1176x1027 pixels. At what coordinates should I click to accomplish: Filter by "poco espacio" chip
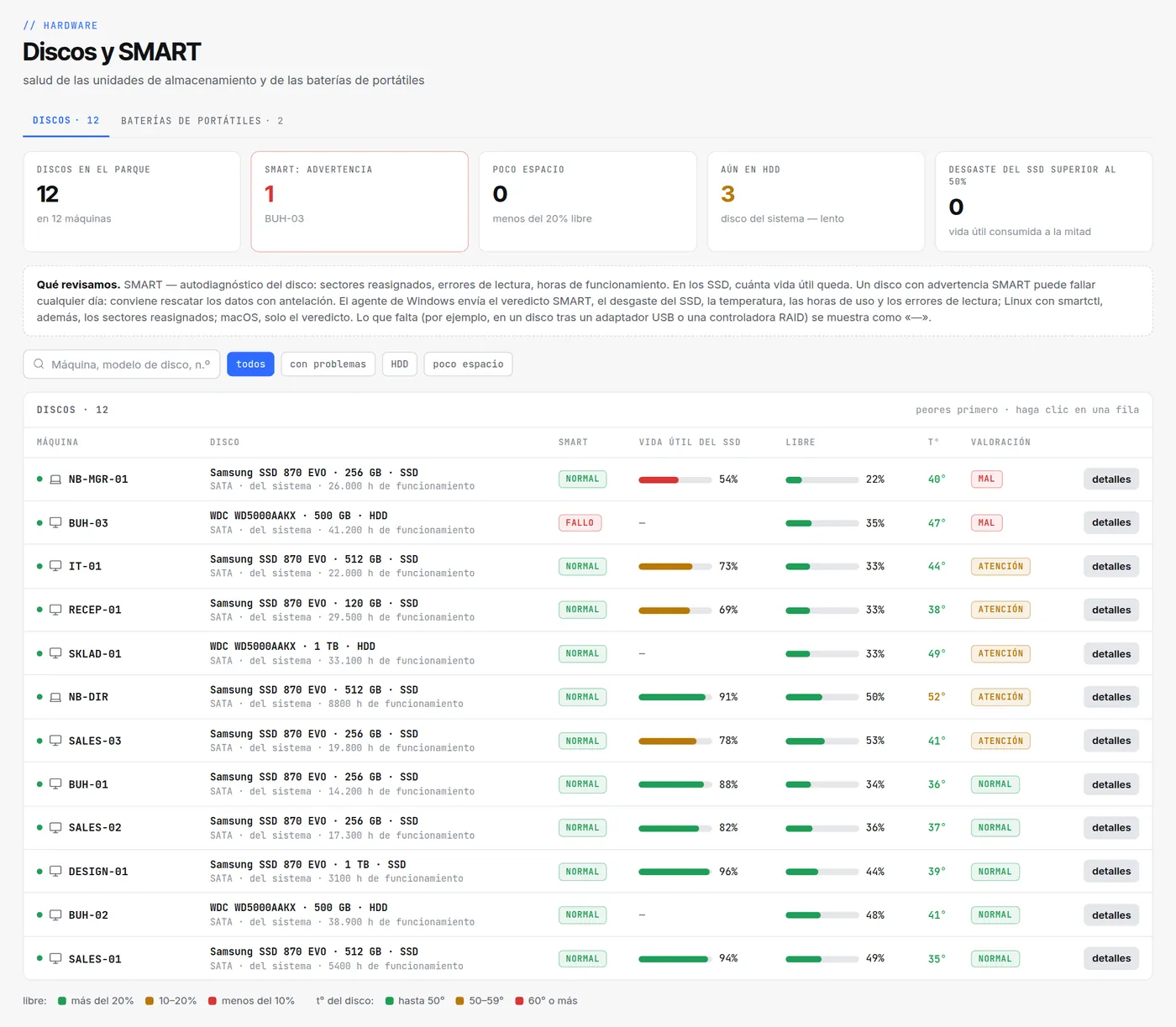[x=468, y=364]
